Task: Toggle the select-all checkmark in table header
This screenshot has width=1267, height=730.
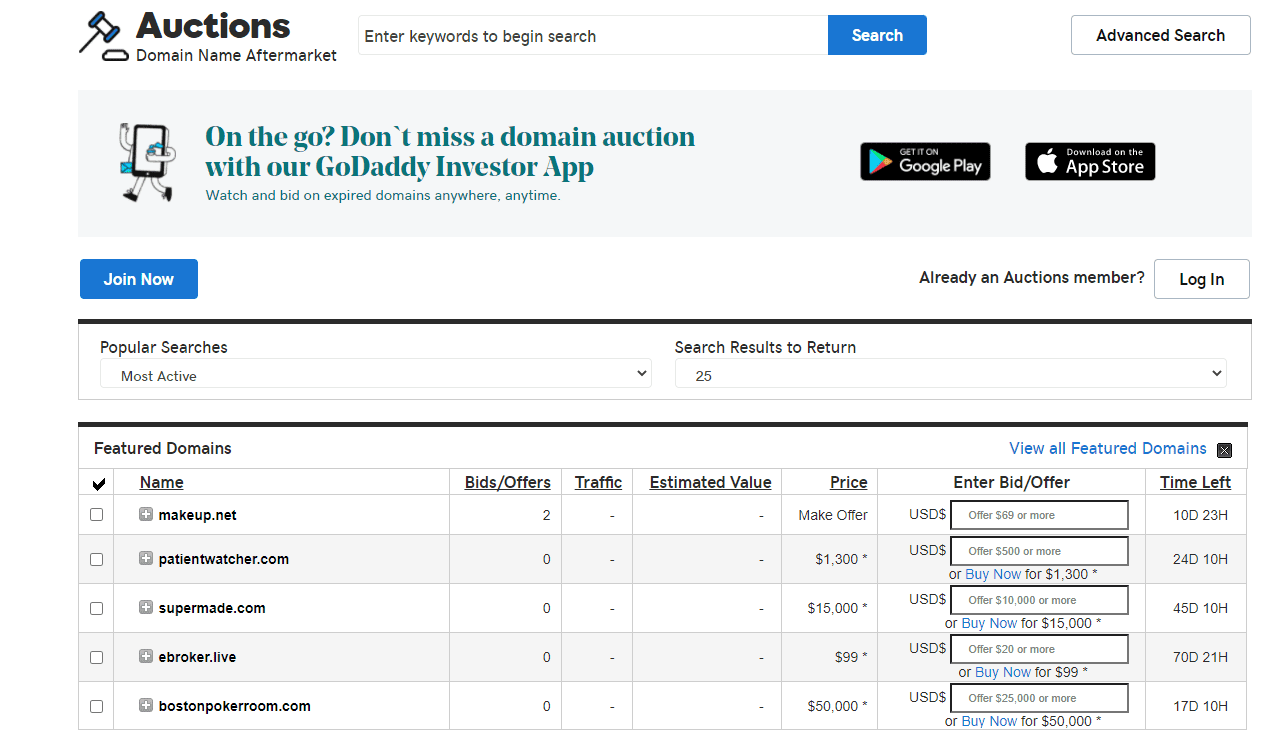Action: (x=98, y=484)
